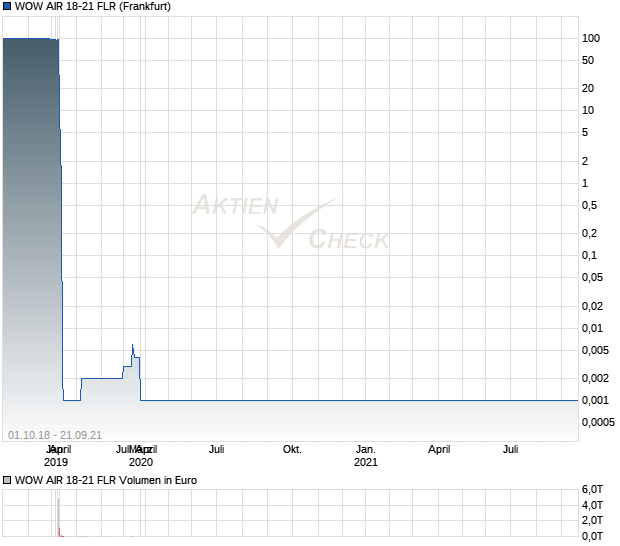The image size is (620, 546).
Task: Click the volume axis value '6,0T'
Action: (592, 489)
